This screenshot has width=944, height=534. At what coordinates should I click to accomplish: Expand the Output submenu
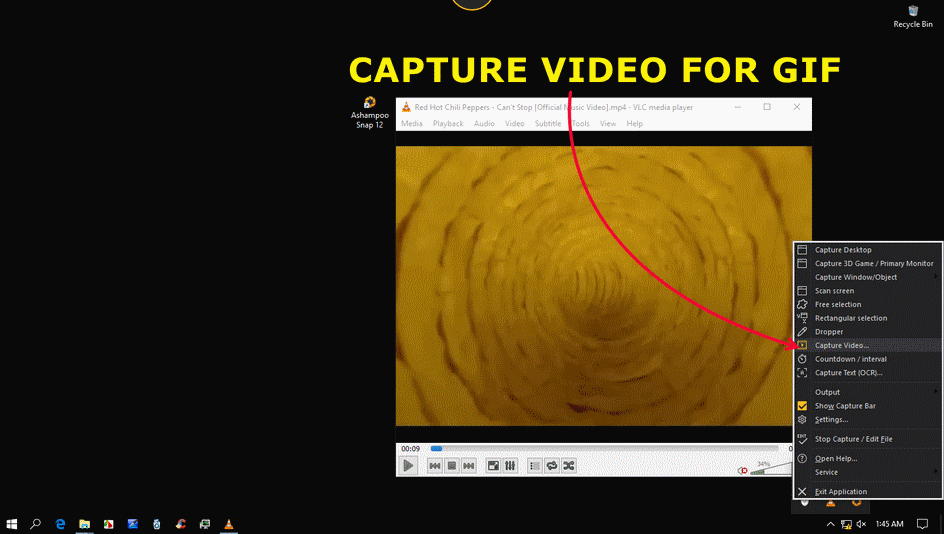coord(868,392)
